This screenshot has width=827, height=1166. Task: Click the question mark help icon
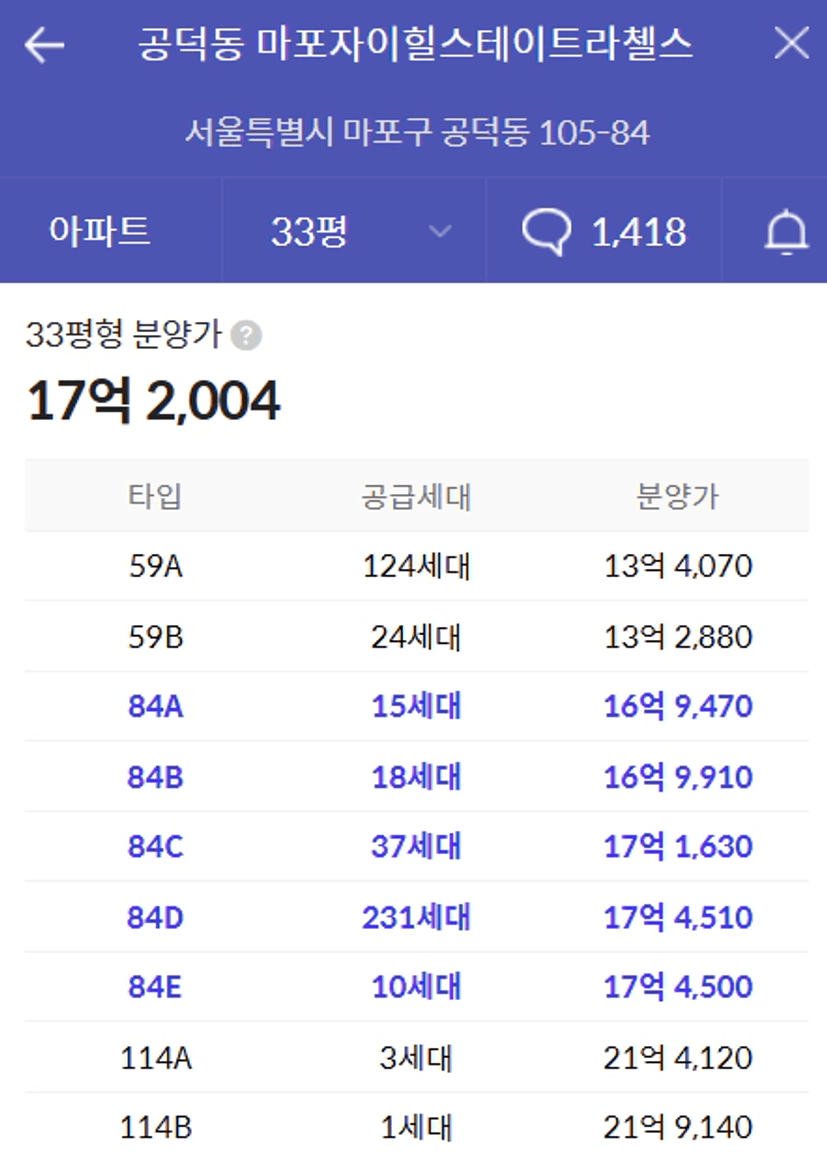[x=246, y=335]
